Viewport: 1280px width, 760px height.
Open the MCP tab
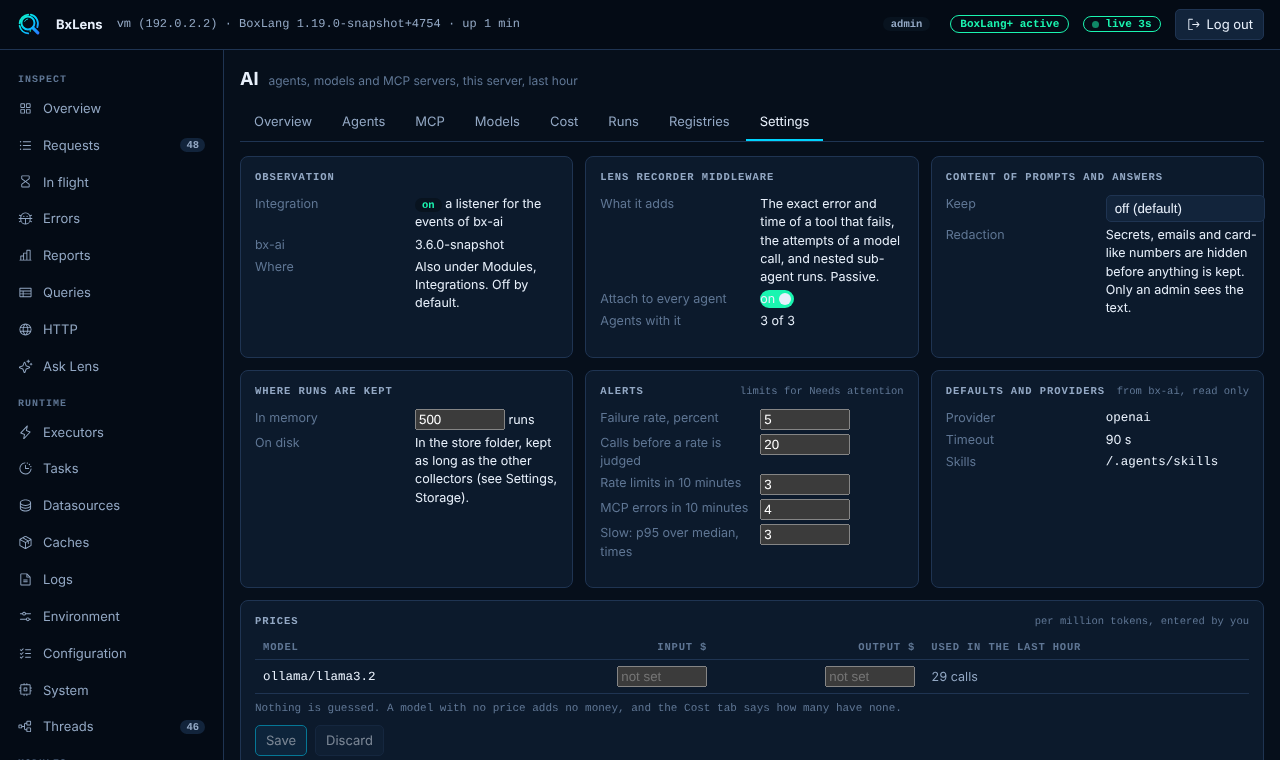click(430, 121)
